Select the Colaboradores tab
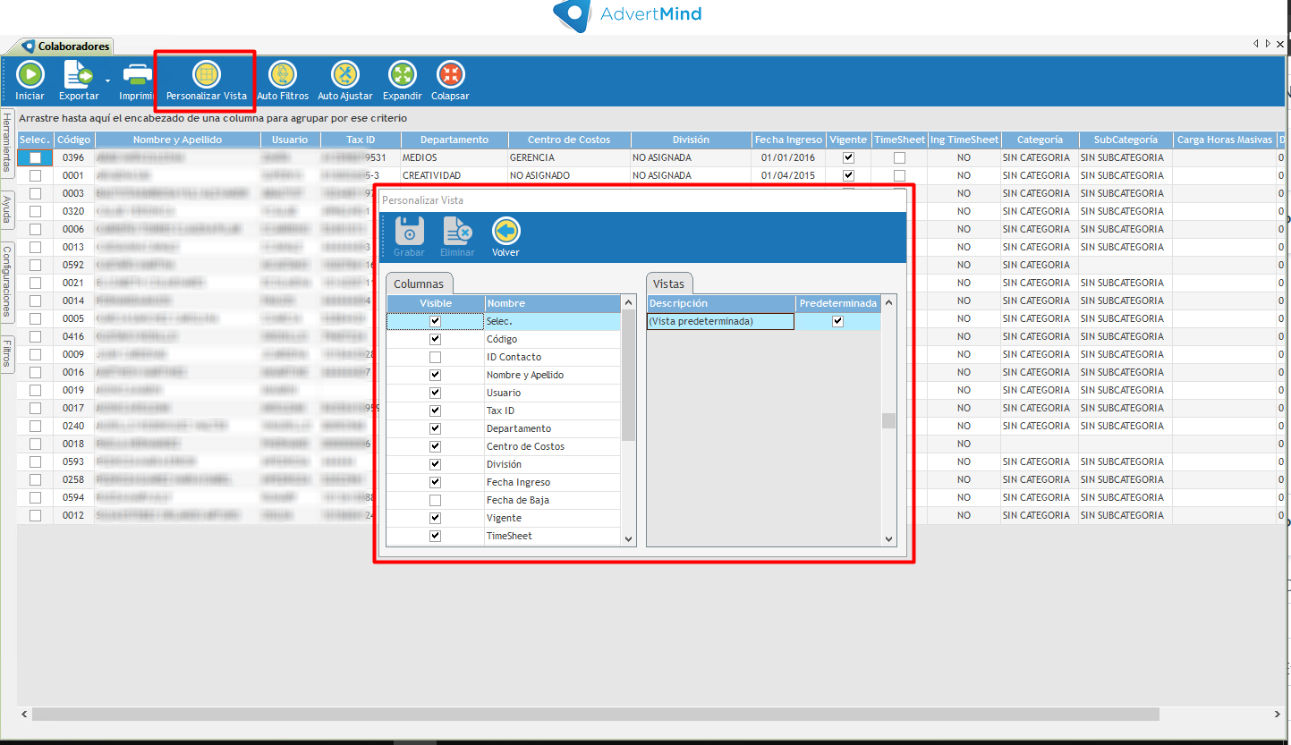The width and height of the screenshot is (1291, 745). [66, 46]
